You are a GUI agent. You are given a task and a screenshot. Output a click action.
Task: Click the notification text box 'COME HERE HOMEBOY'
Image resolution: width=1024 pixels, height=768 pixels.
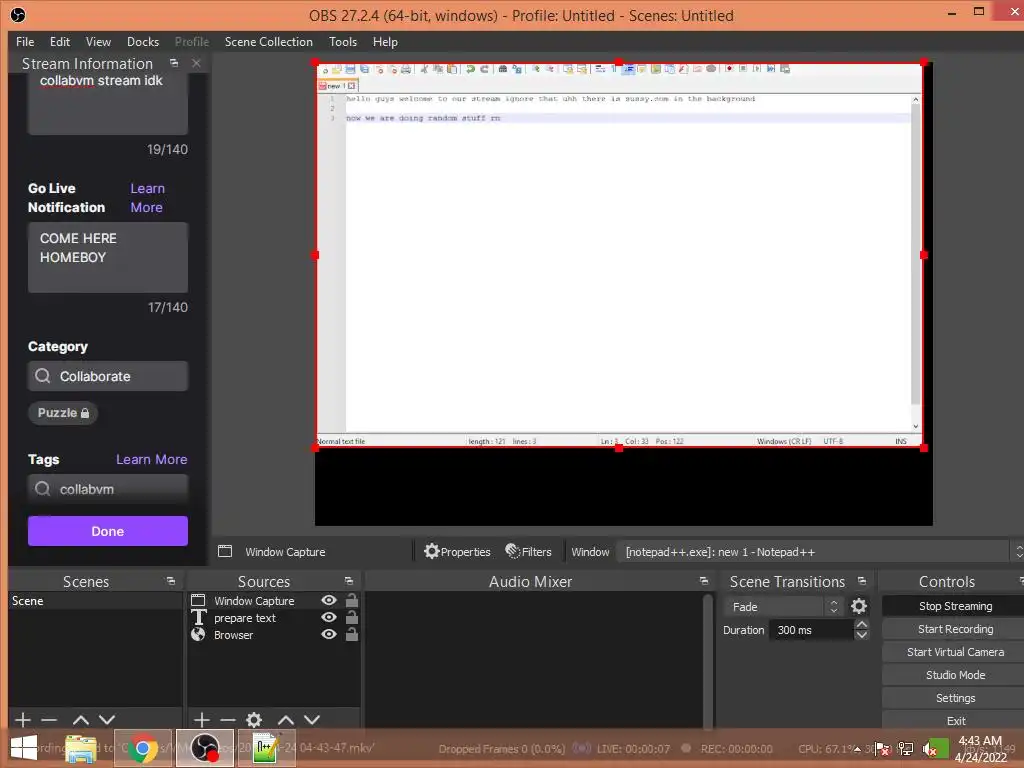tap(108, 257)
